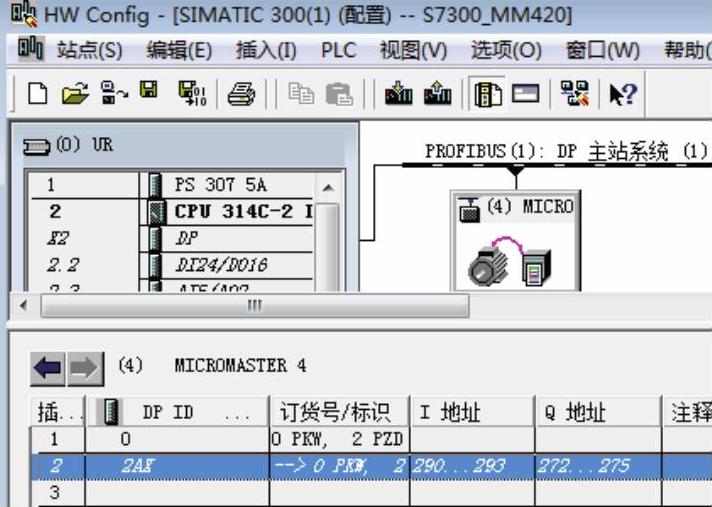The height and width of the screenshot is (507, 712).
Task: Select the DP interface row X2
Action: coord(172,238)
